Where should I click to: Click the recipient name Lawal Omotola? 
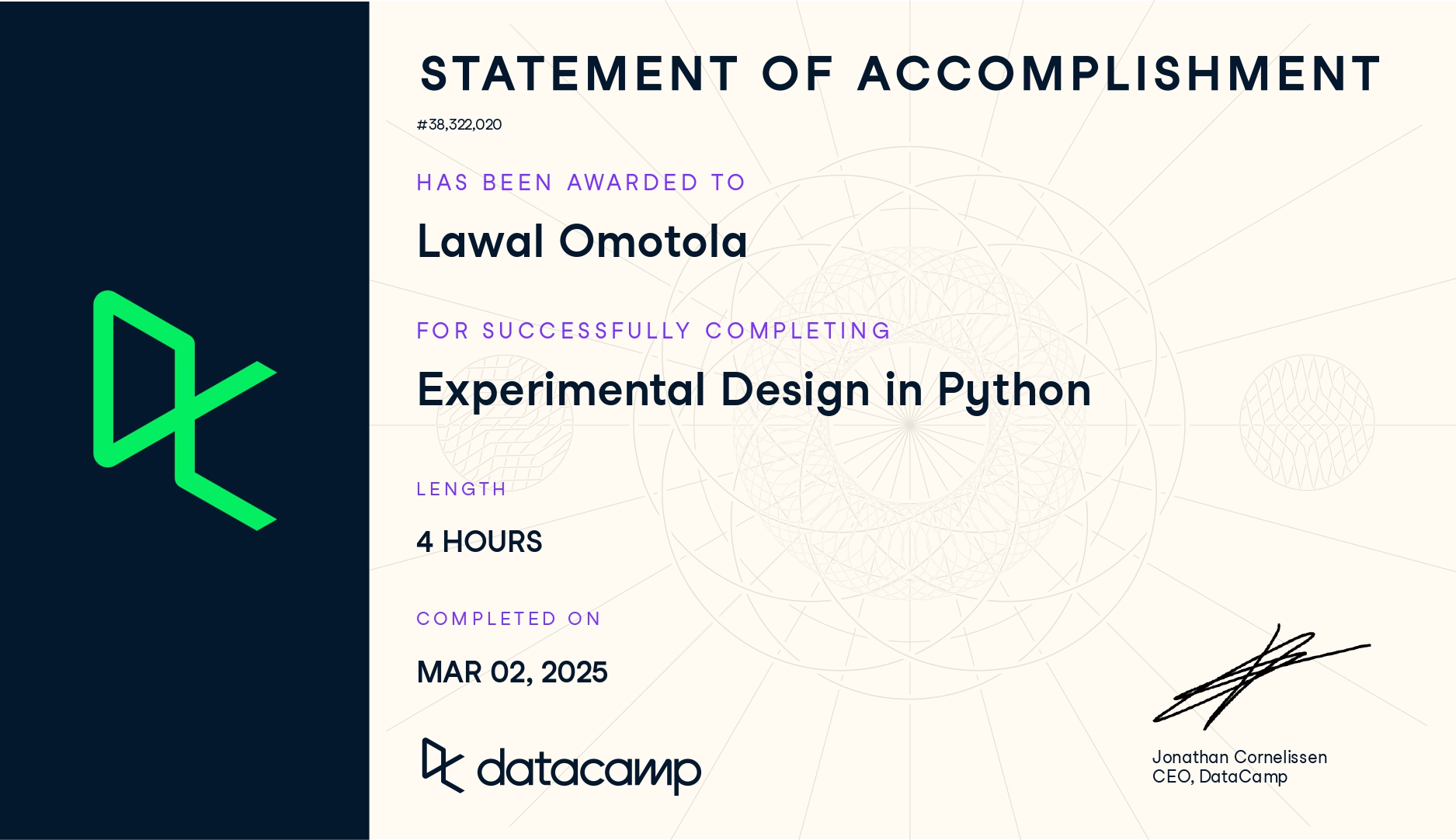coord(582,241)
